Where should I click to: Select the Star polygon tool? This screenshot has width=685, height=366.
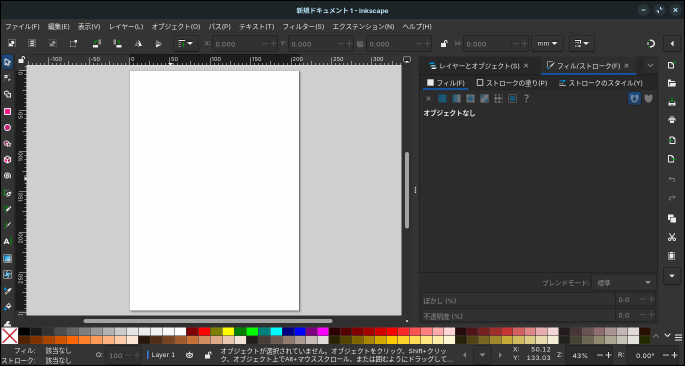7,144
